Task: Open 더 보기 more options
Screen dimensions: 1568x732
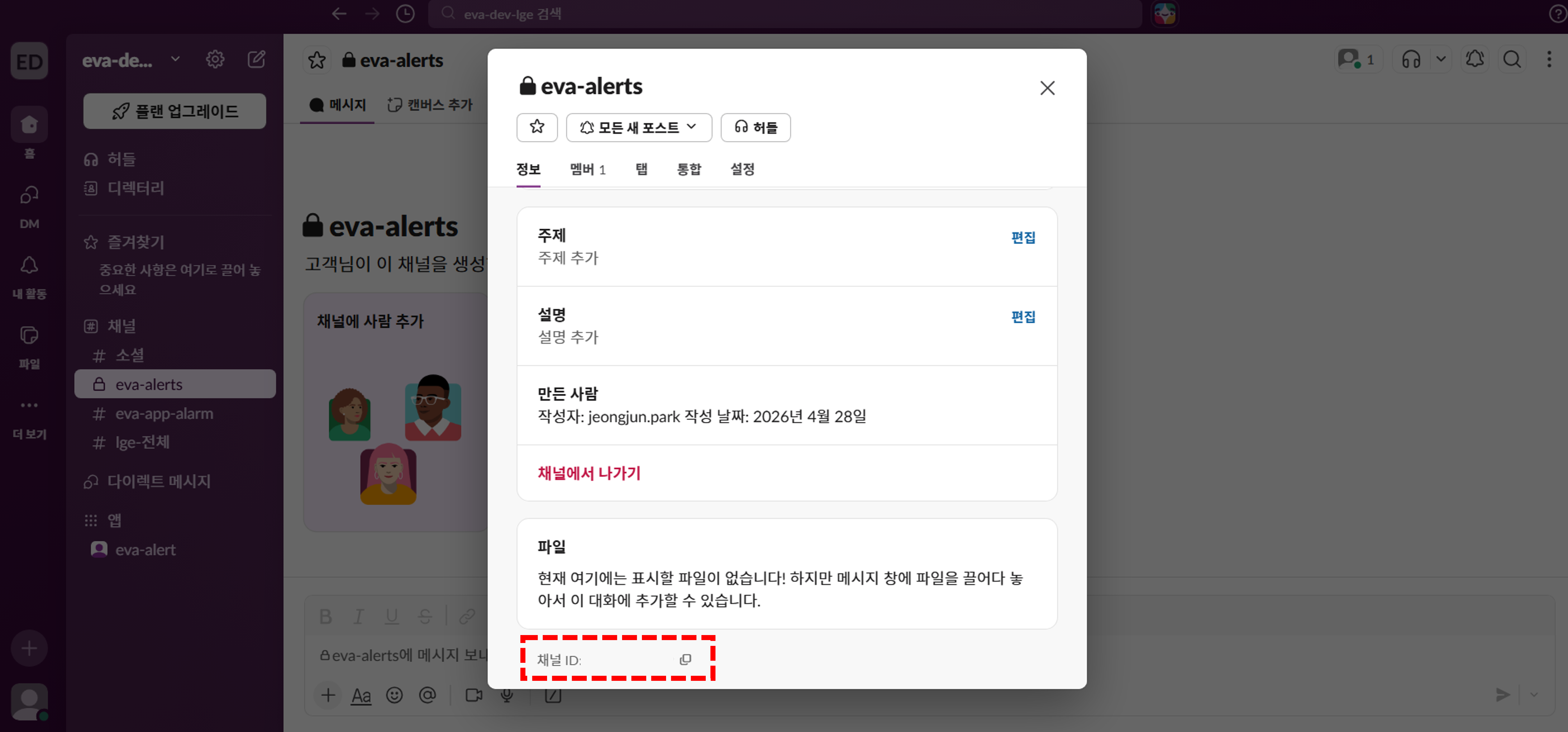Action: coord(29,417)
